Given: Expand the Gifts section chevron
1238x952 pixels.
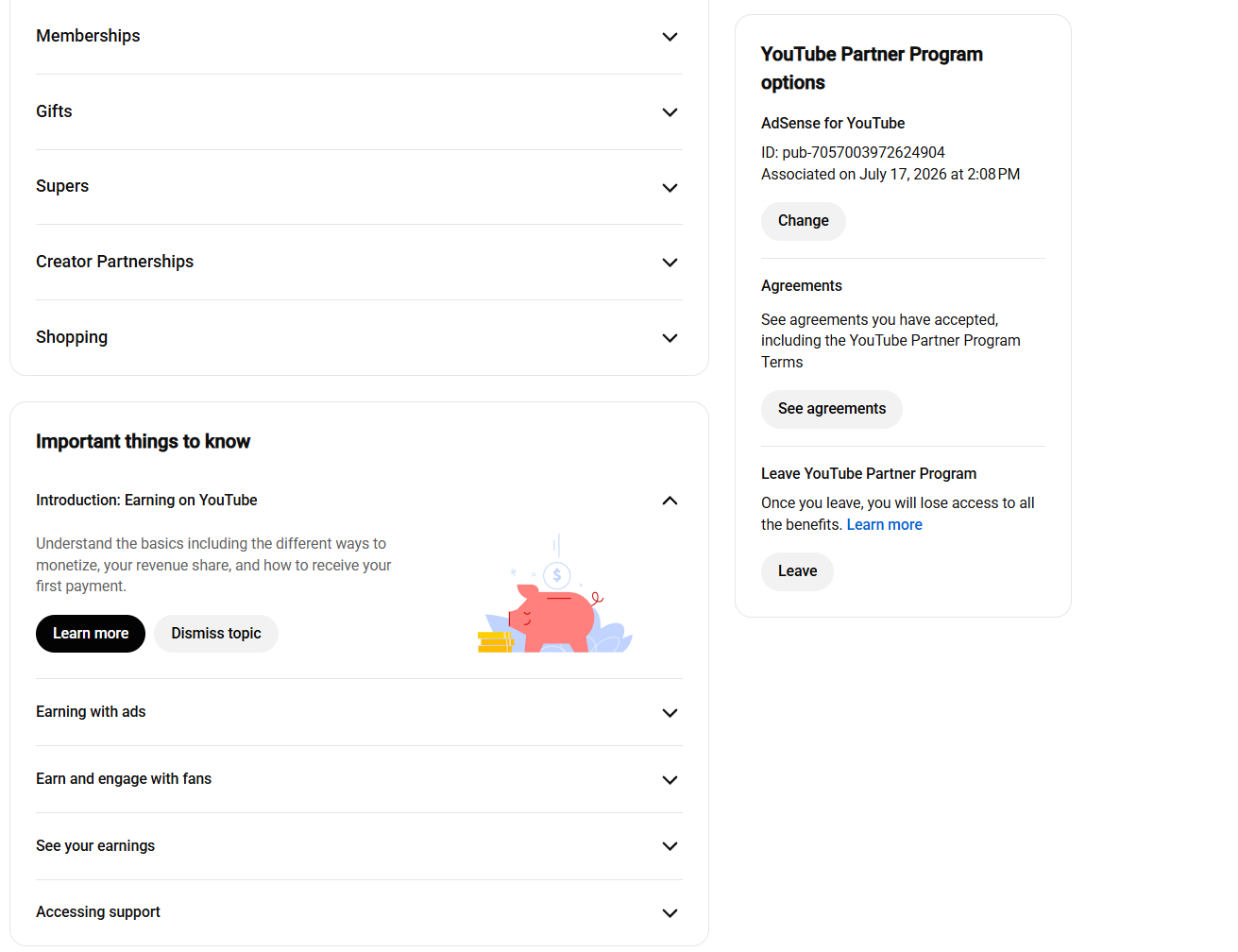Looking at the screenshot, I should [670, 112].
